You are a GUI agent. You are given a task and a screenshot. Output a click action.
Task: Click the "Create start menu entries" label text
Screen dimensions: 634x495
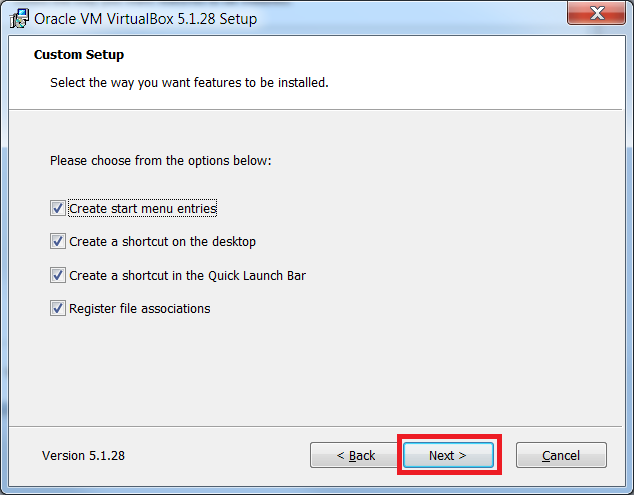(143, 208)
